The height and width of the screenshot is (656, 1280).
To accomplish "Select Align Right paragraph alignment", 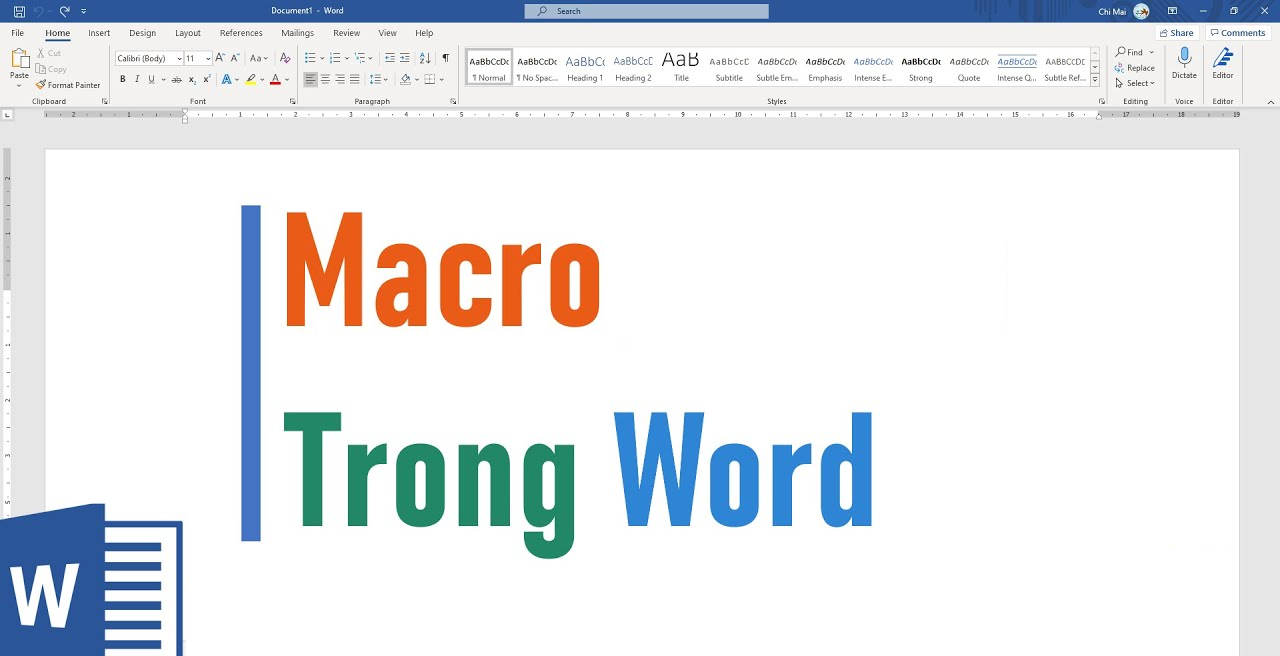I will [340, 79].
